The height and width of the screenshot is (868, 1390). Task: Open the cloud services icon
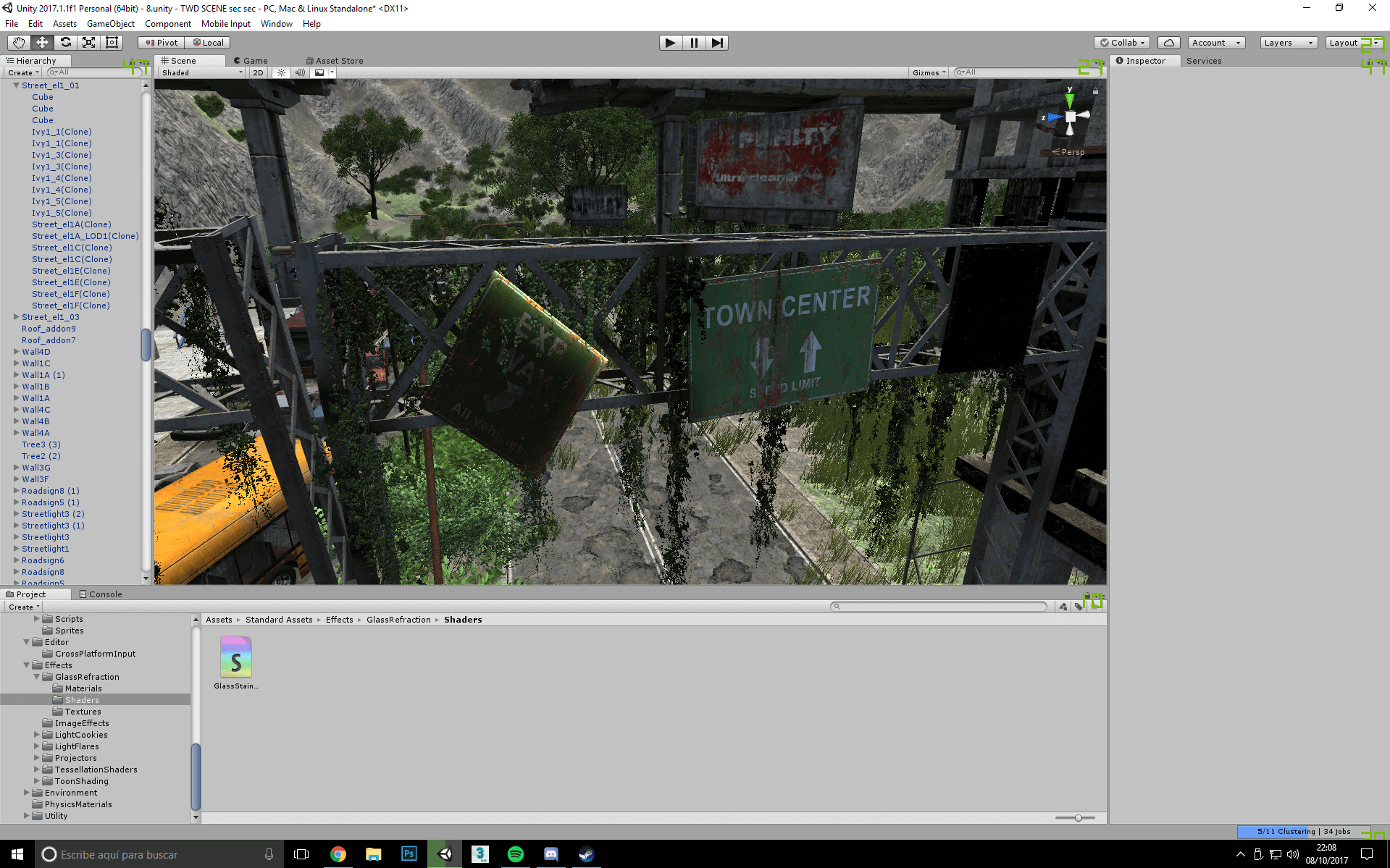[x=1168, y=43]
